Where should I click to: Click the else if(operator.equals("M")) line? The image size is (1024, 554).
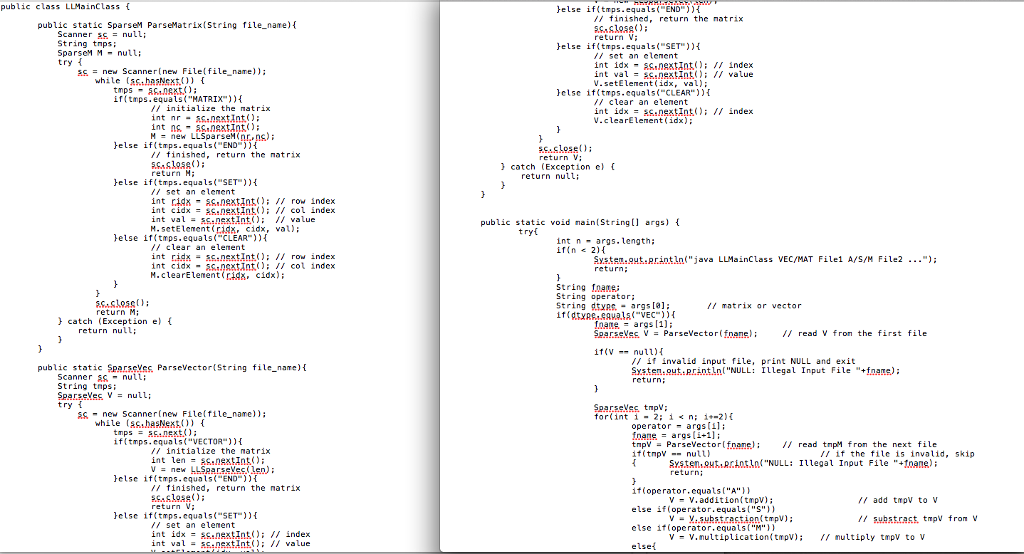703,528
